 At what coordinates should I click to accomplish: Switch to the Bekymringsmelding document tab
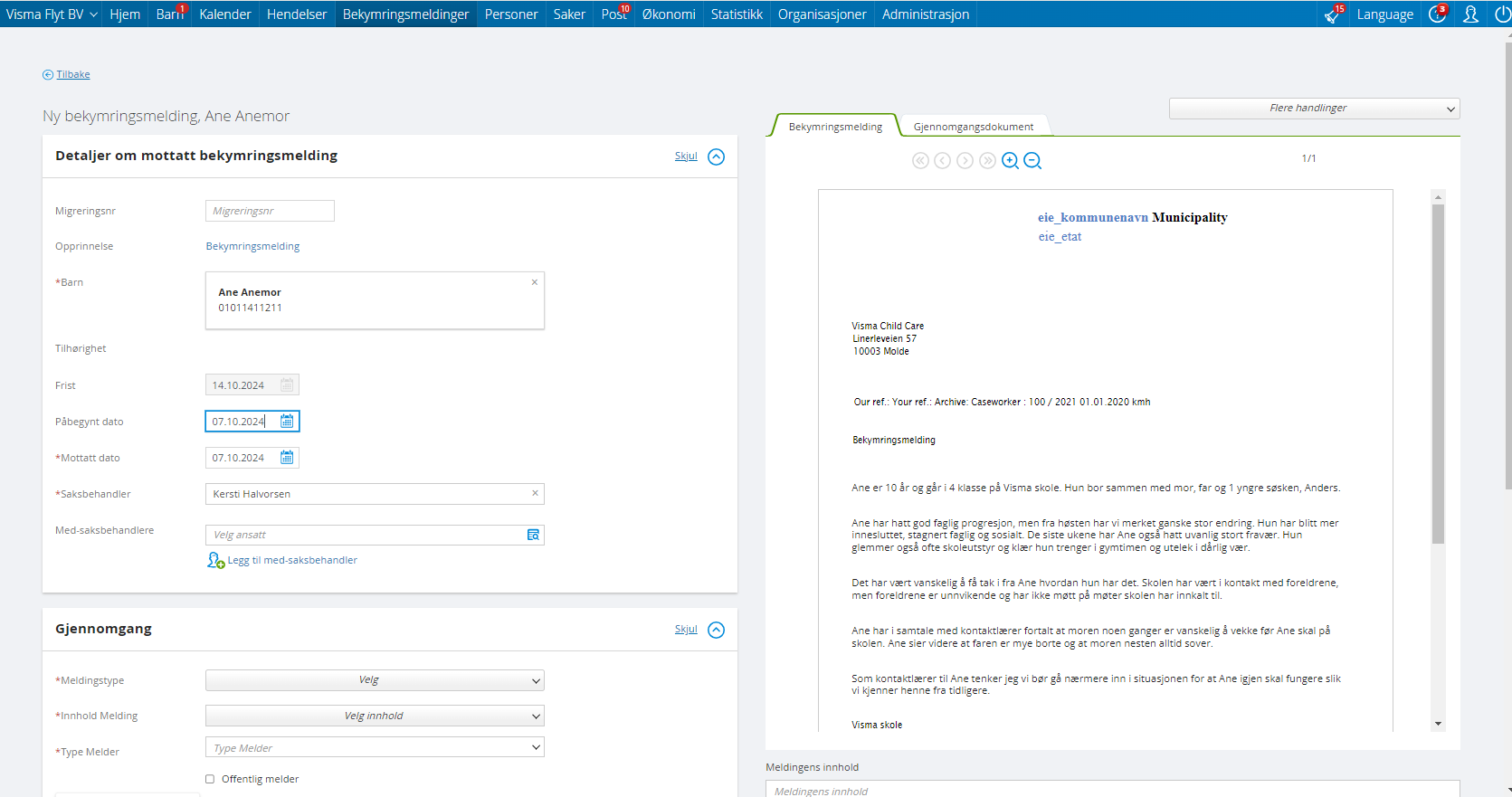click(835, 127)
